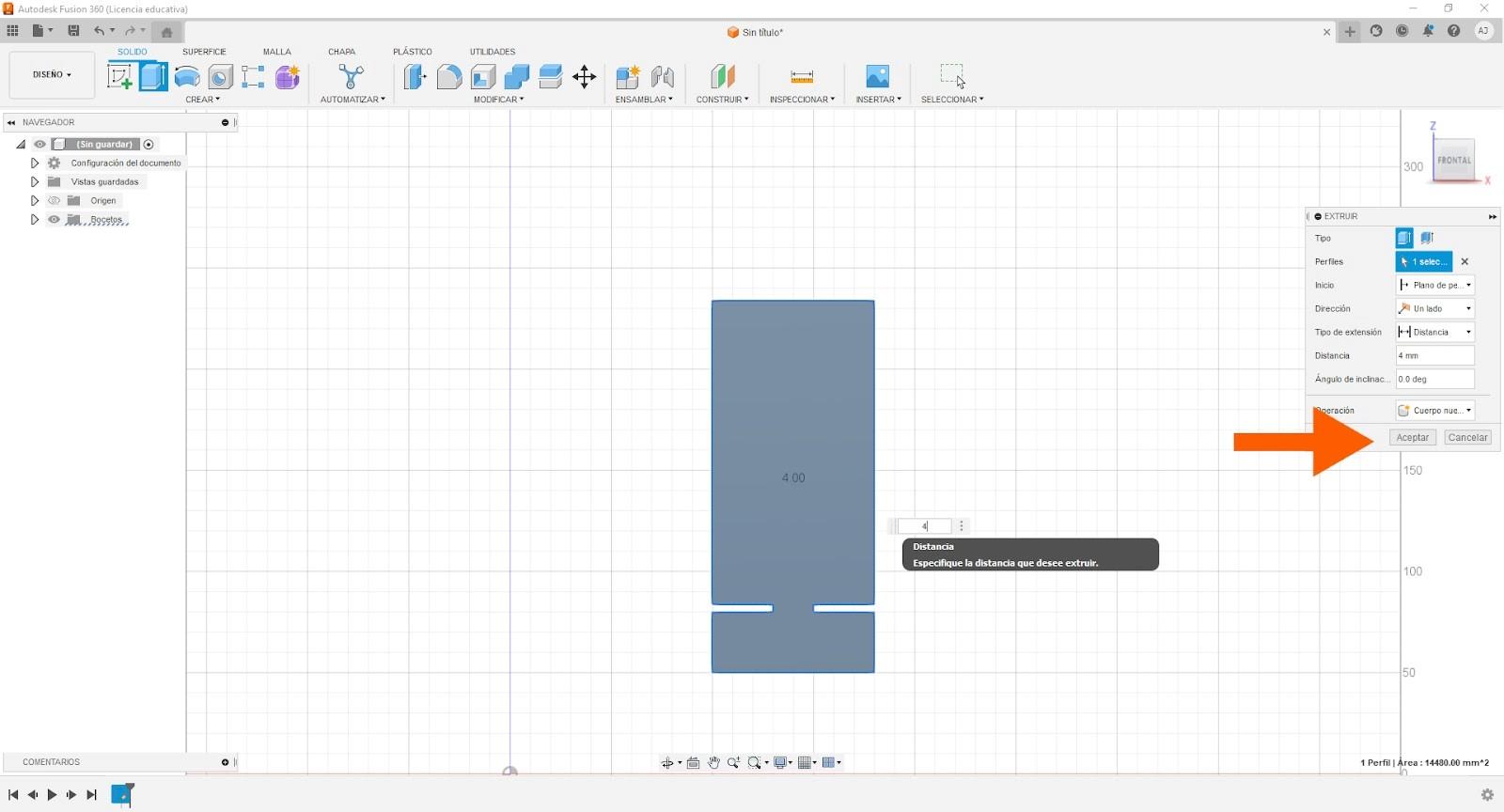Click the 1 selec... profiles button
1504x812 pixels.
pos(1424,262)
